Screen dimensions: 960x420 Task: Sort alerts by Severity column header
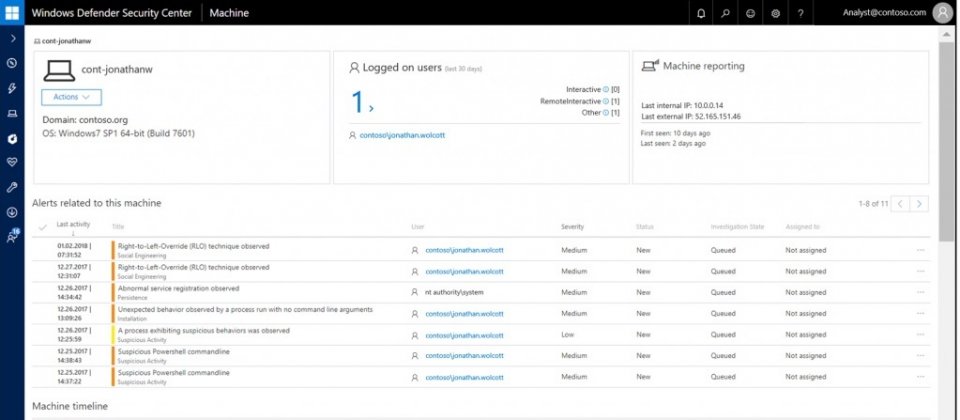point(572,227)
